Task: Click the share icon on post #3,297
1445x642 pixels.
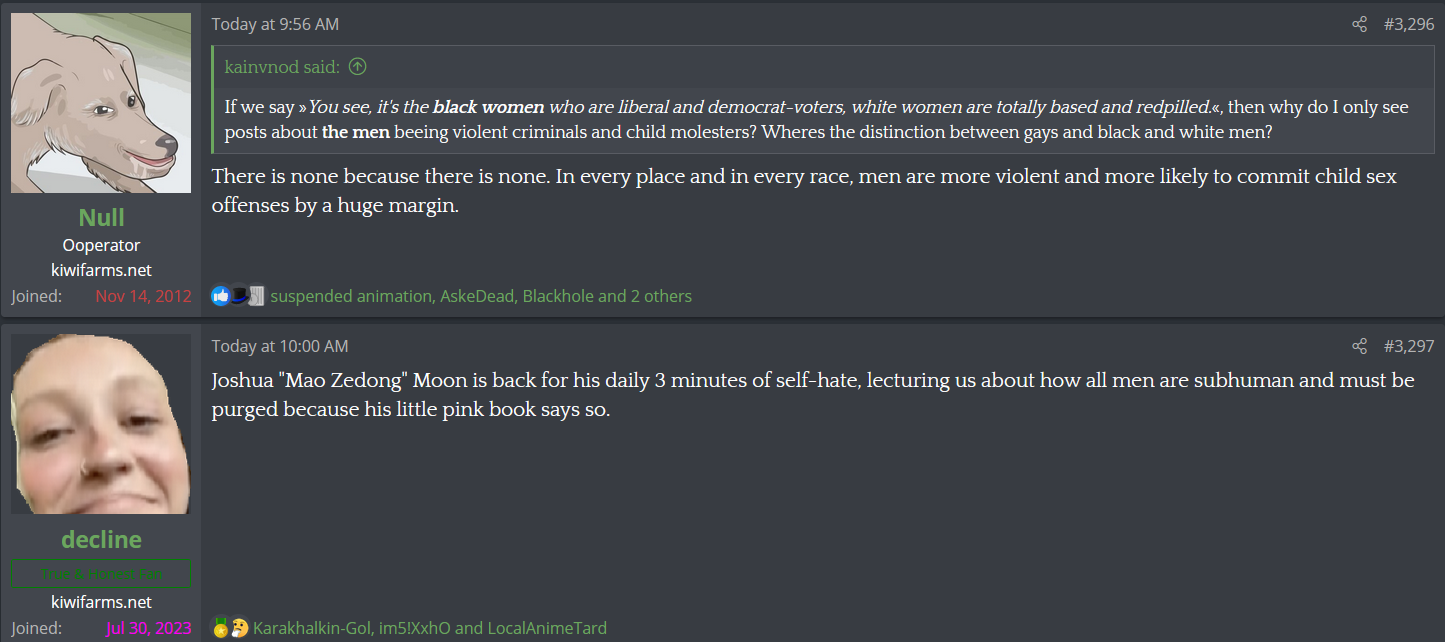Action: pos(1359,347)
